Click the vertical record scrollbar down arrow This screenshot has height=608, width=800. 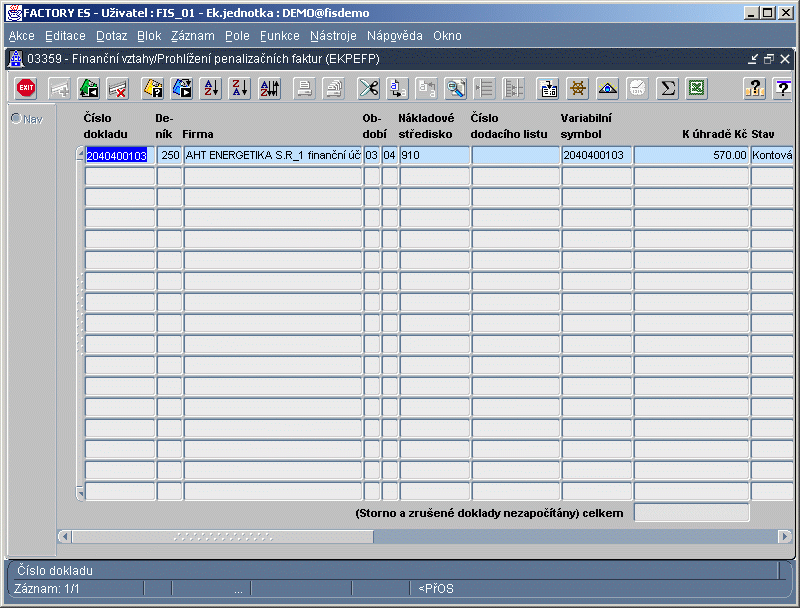click(x=80, y=493)
